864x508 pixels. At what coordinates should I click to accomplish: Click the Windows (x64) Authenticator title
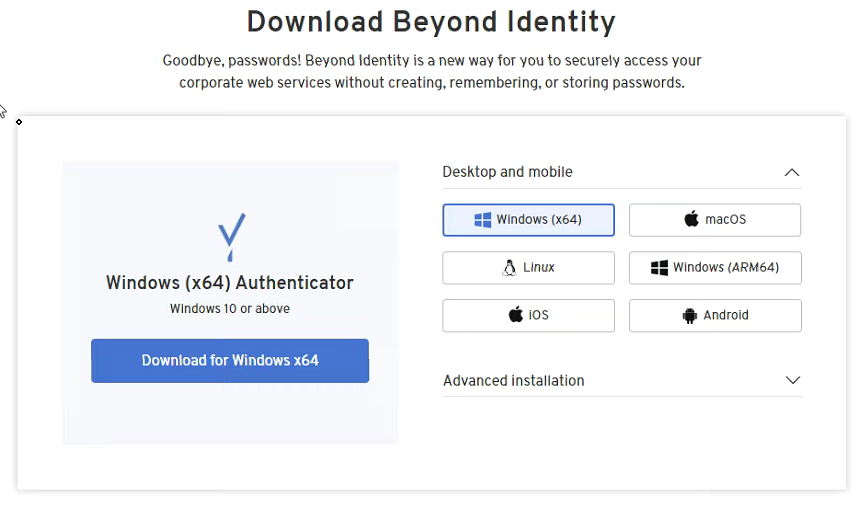click(x=229, y=283)
